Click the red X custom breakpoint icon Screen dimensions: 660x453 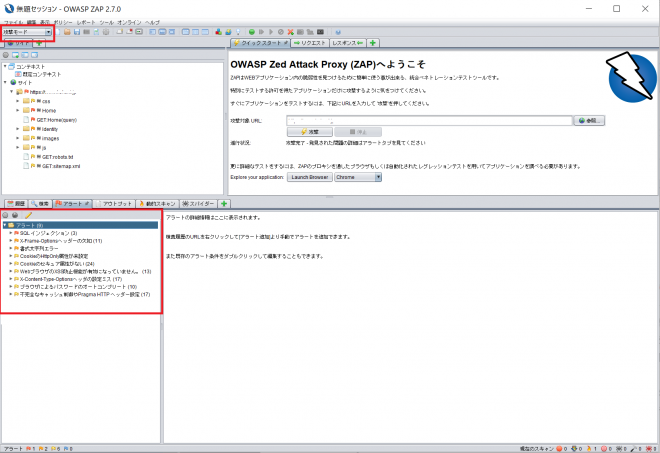pos(290,32)
